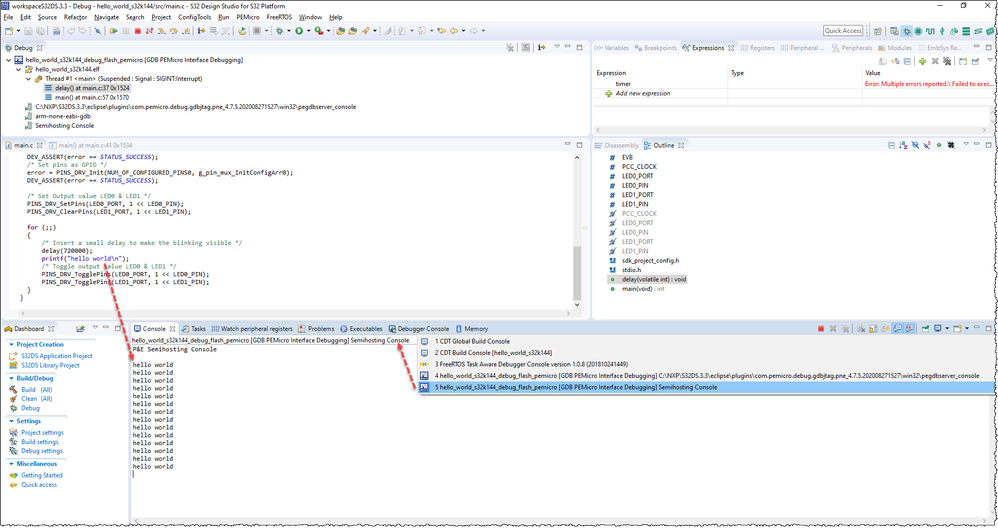
Task: Switch to Disassembly tab
Action: click(617, 145)
